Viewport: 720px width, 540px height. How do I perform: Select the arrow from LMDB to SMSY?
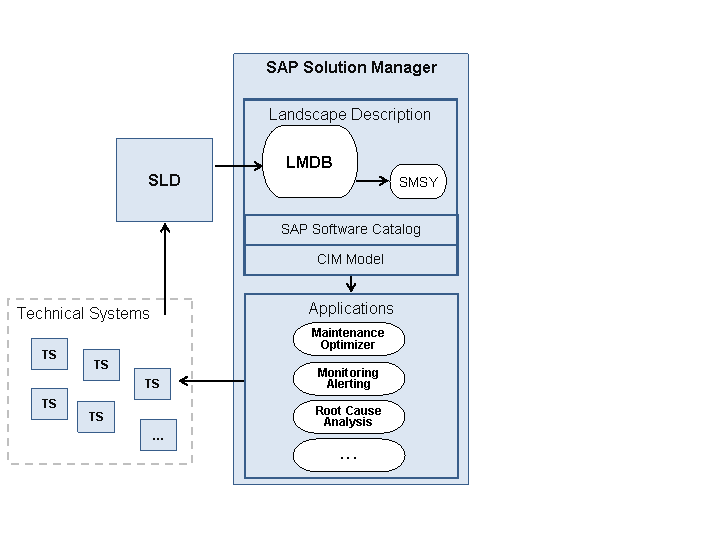point(373,181)
